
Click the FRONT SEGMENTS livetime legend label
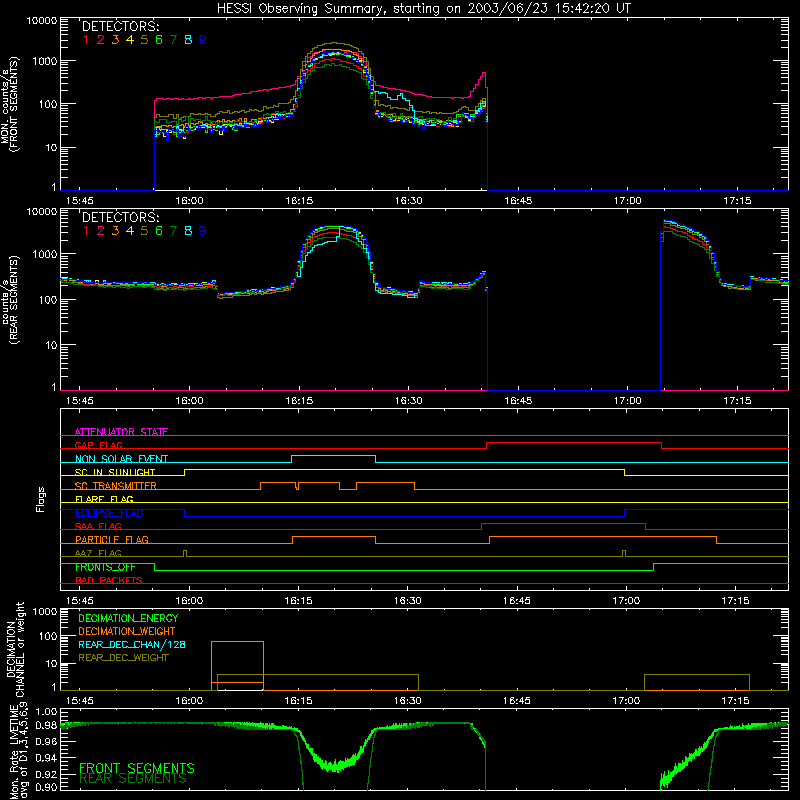pyautogui.click(x=137, y=768)
